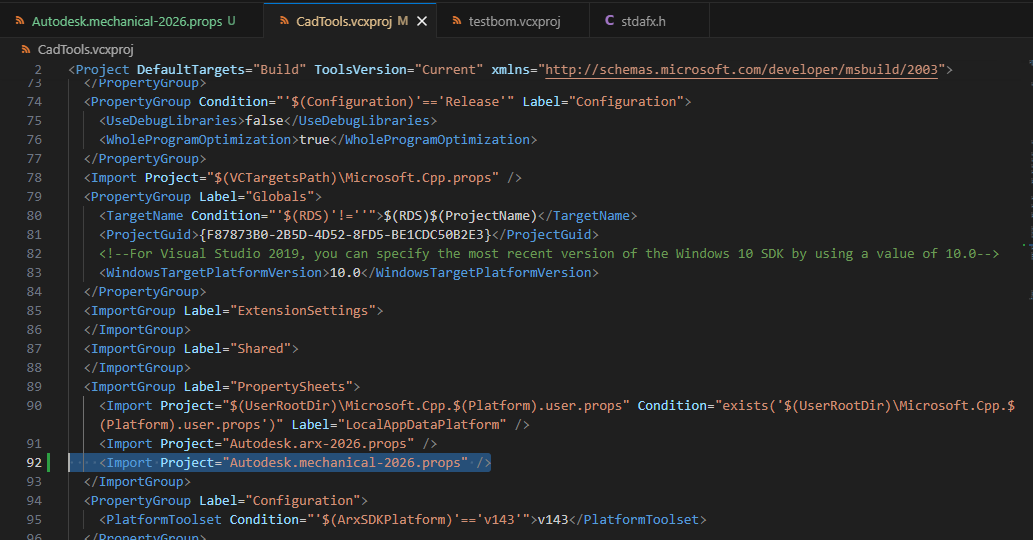
Task: Place cursor on the ProjectGuid value
Action: click(344, 234)
